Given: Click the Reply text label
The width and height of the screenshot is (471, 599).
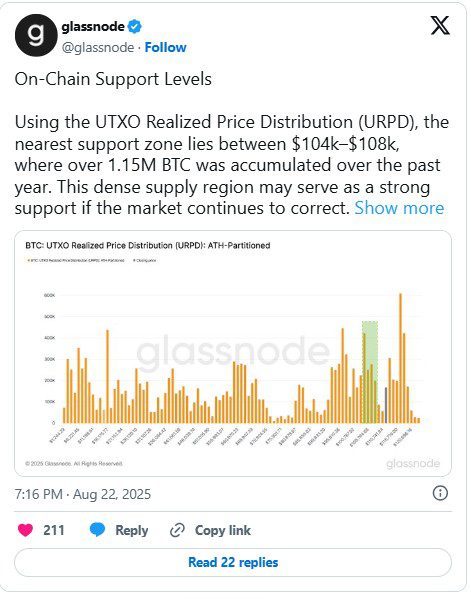Looking at the screenshot, I should click(x=132, y=530).
